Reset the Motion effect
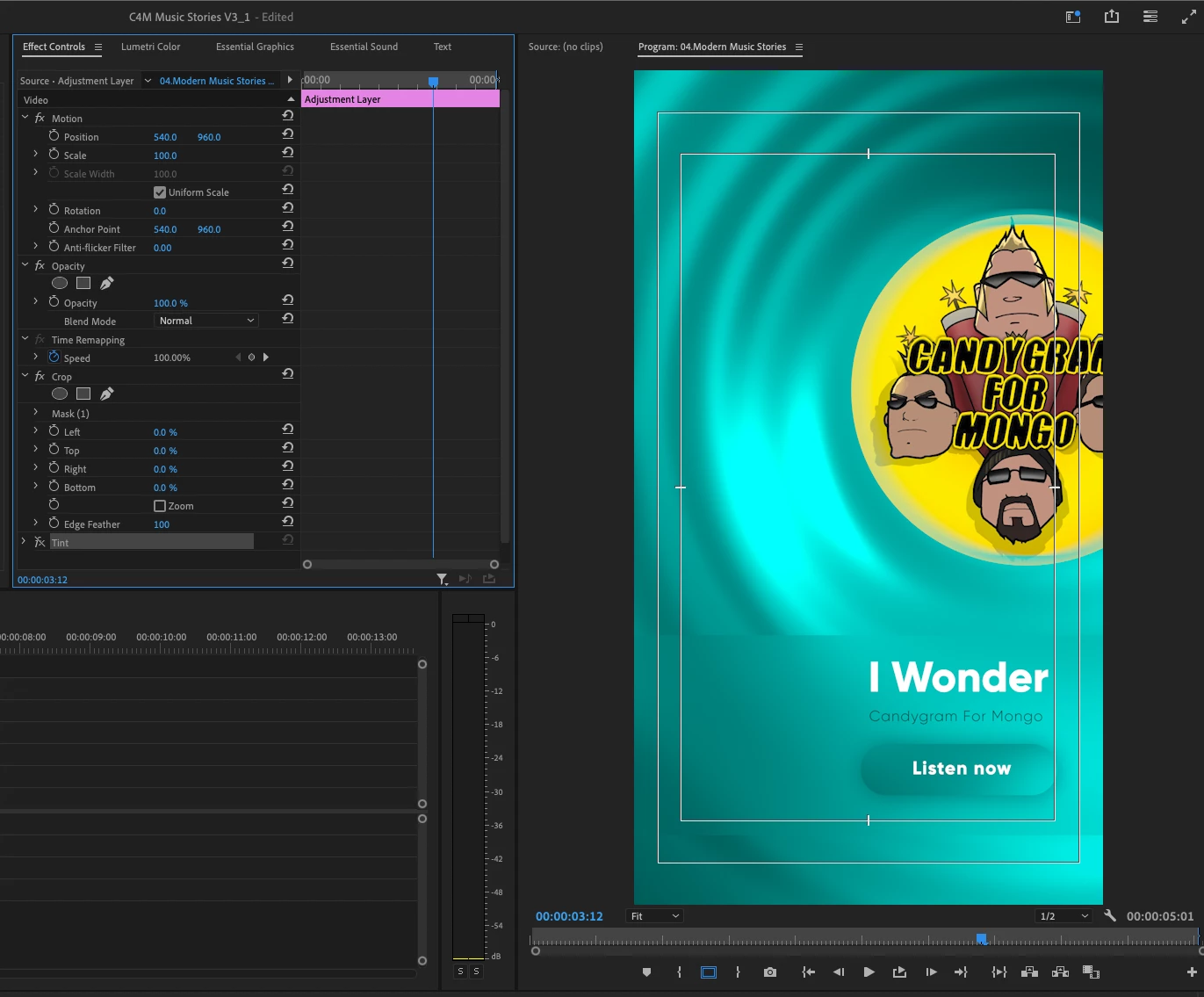Screen dimensions: 1204x997 pos(287,116)
